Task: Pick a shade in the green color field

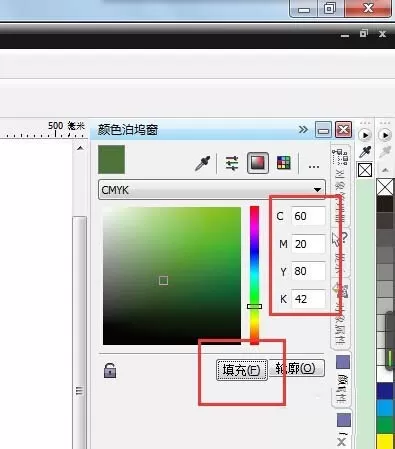Action: (172, 276)
